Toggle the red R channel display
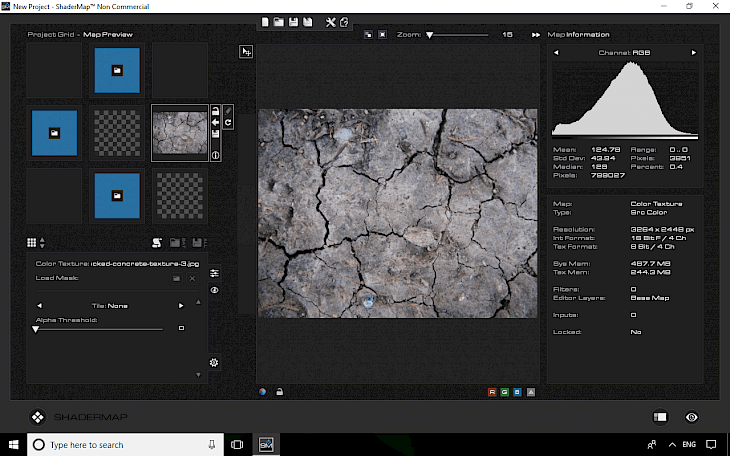The height and width of the screenshot is (456, 730). [492, 392]
